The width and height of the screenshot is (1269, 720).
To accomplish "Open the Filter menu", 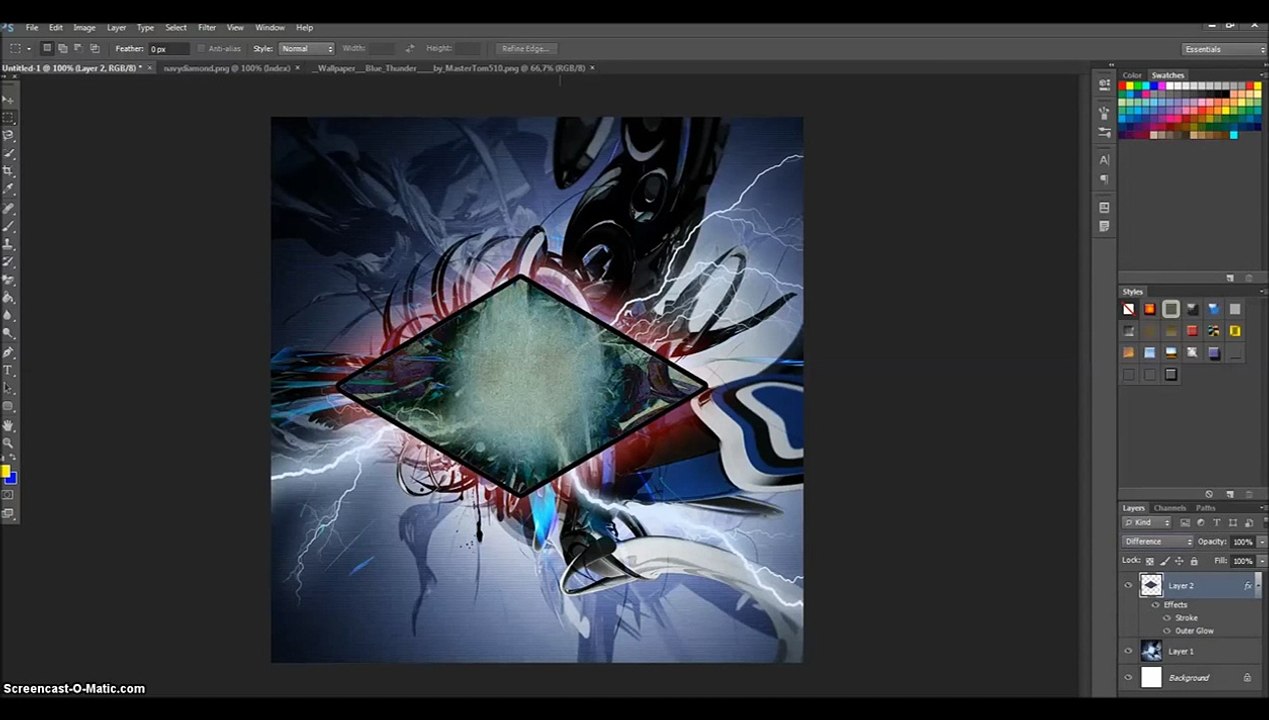I will pos(207,27).
